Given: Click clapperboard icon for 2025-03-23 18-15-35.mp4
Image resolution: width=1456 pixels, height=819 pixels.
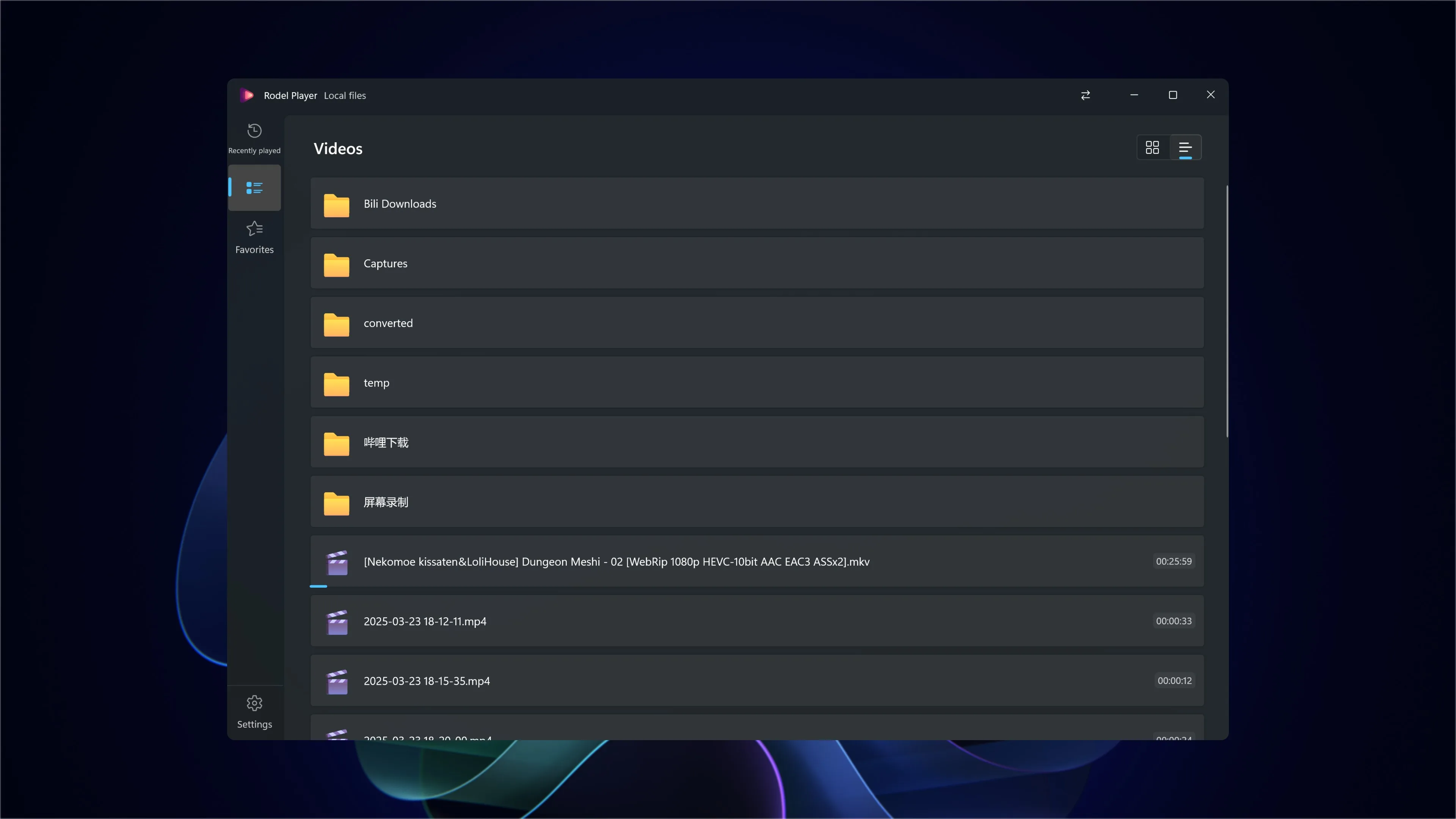Looking at the screenshot, I should coord(337,682).
